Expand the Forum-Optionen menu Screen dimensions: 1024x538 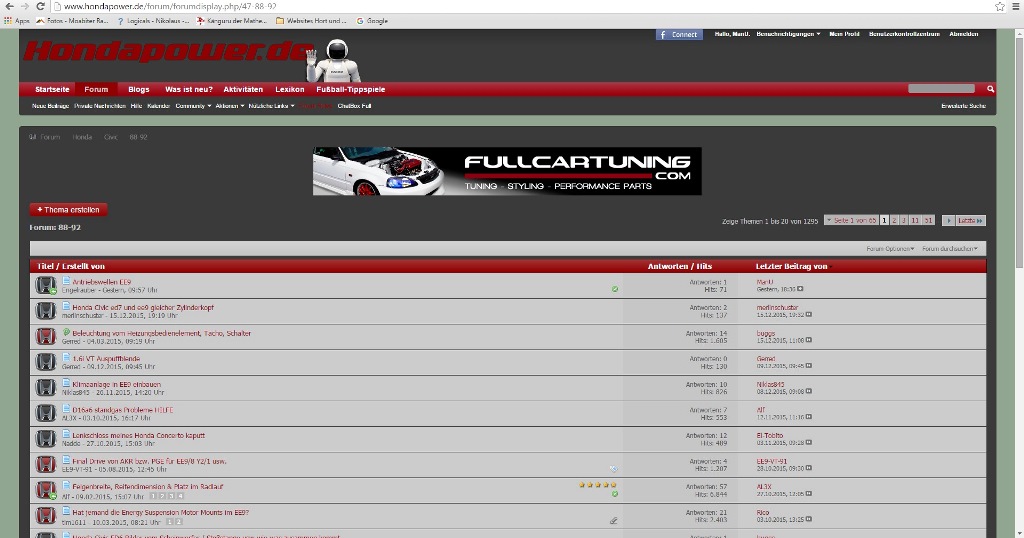click(889, 248)
